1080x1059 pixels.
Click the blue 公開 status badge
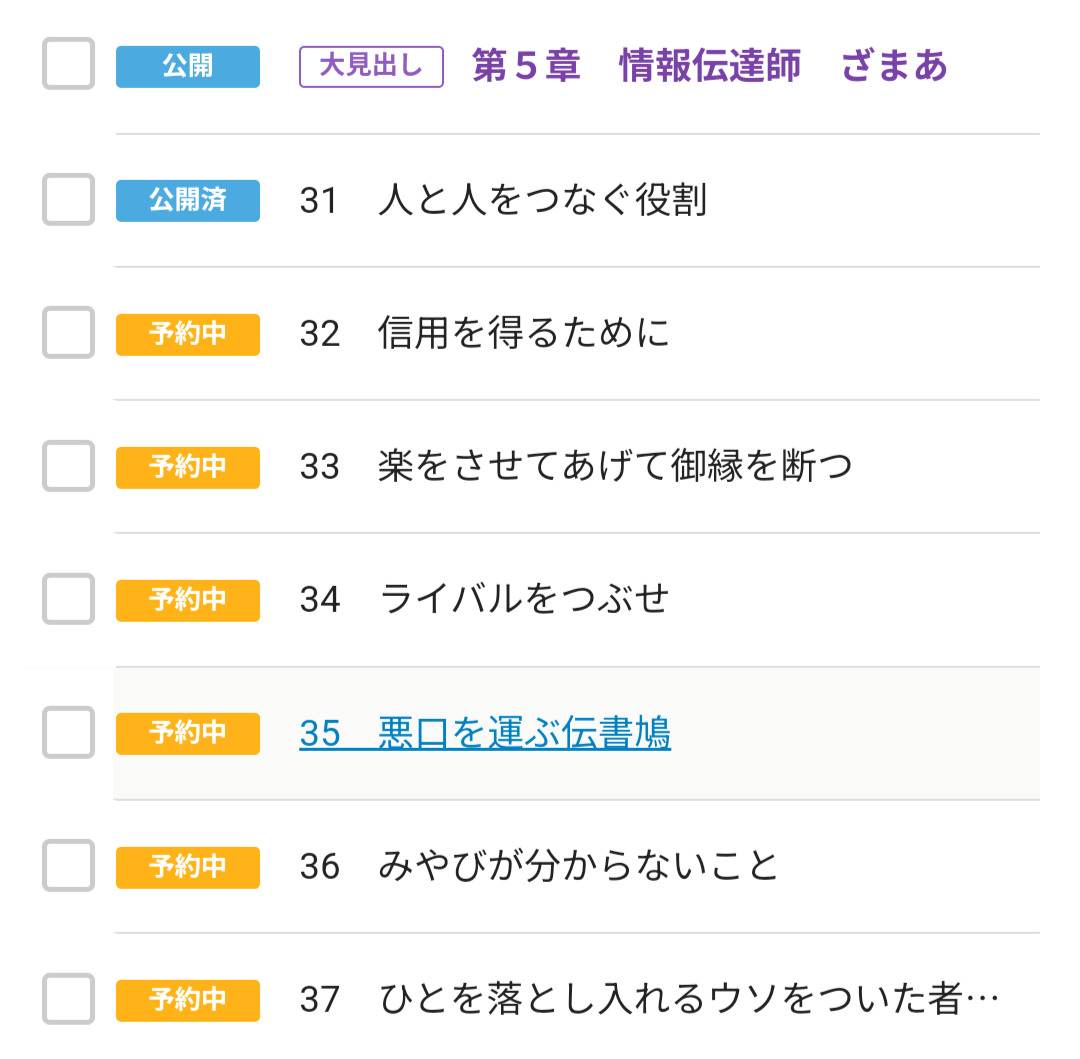tap(188, 67)
